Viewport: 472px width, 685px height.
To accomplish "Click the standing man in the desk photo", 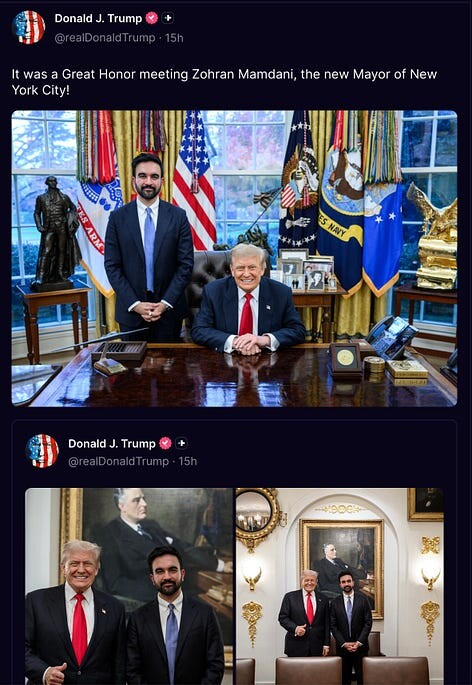I will 149,247.
